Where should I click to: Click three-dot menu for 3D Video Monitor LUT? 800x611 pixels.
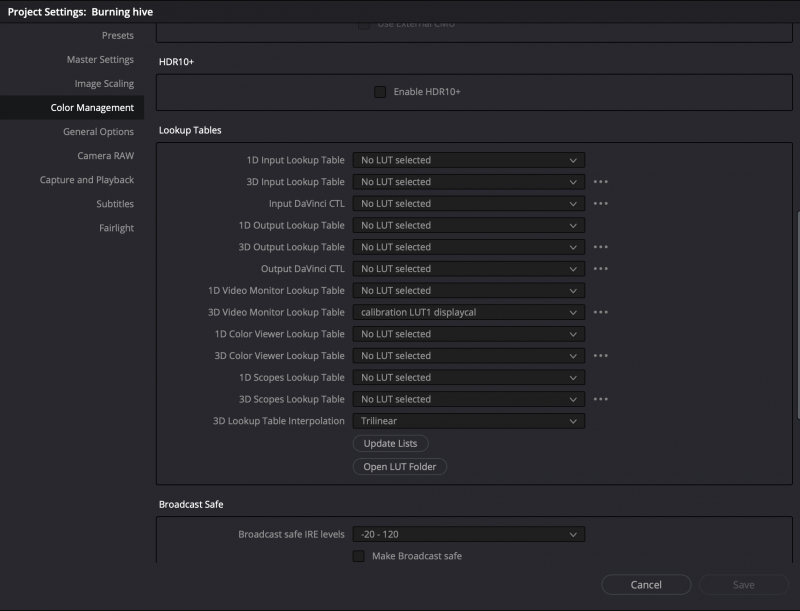coord(600,312)
